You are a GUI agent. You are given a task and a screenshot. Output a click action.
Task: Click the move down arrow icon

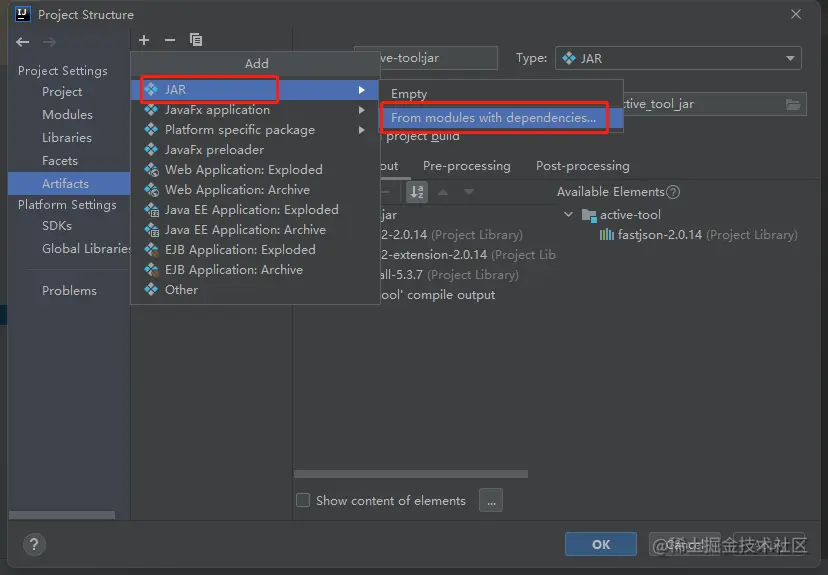pyautogui.click(x=468, y=192)
